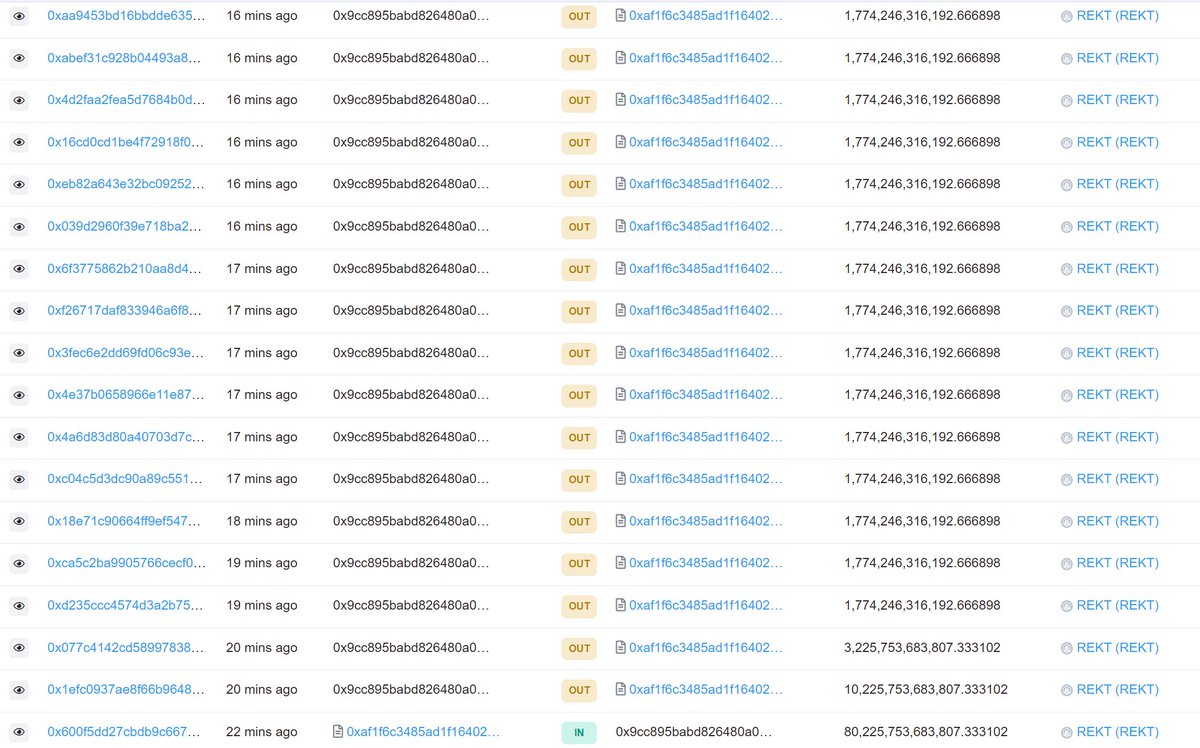This screenshot has height=748, width=1200.
Task: Show details eye for 0x3fec6e2dd69fd06c93e
Action: coord(19,353)
